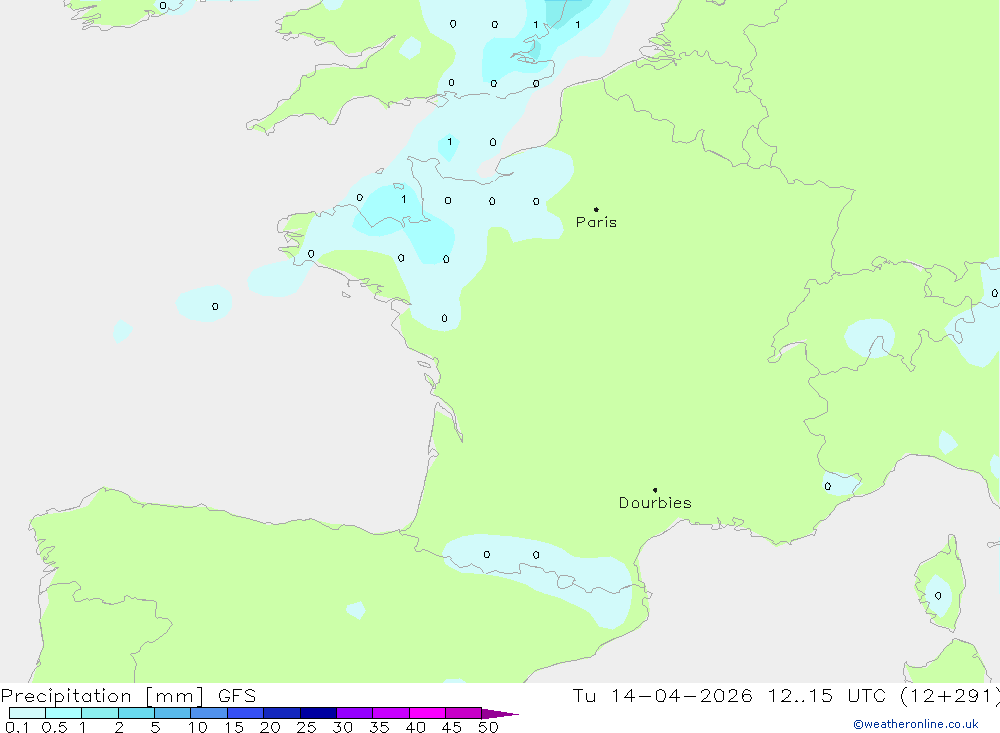Click the '25' legend scale value
The image size is (1000, 733).
tap(306, 727)
